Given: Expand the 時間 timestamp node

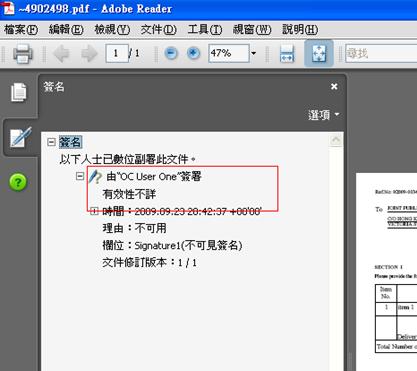Looking at the screenshot, I should pyautogui.click(x=94, y=211).
